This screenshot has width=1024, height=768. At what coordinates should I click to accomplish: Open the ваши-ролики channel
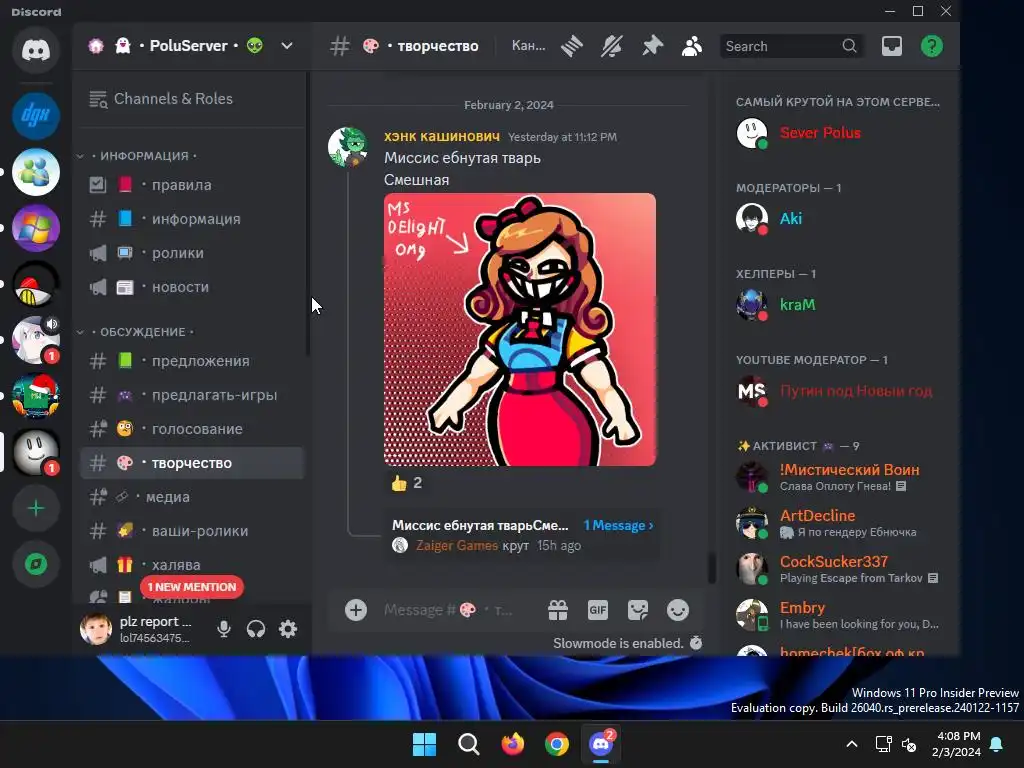point(192,530)
